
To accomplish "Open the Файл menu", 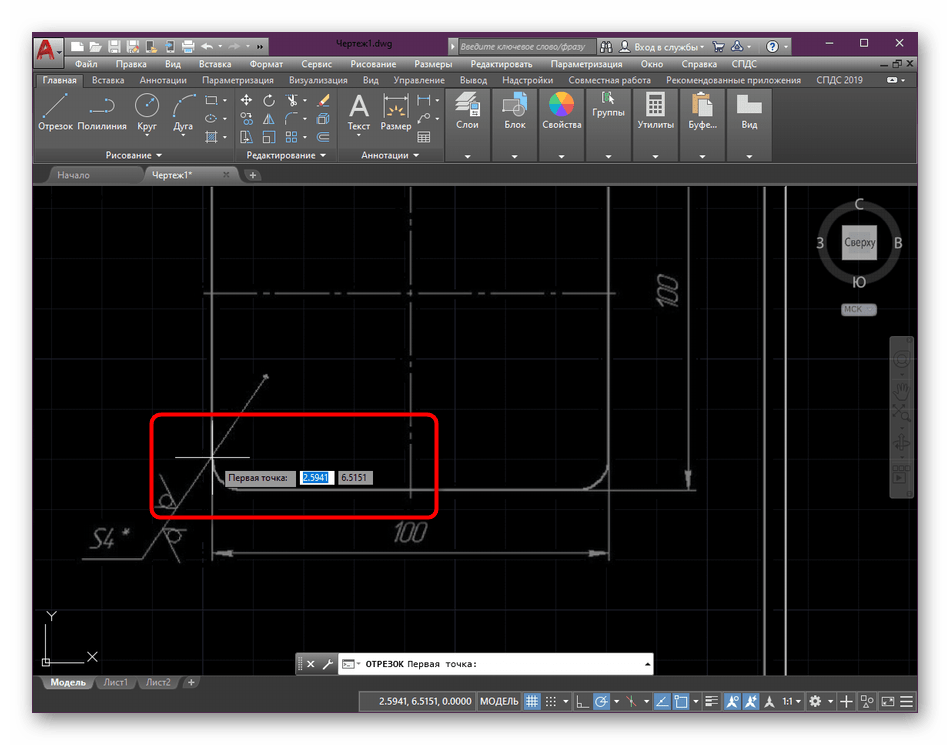I will tap(86, 64).
